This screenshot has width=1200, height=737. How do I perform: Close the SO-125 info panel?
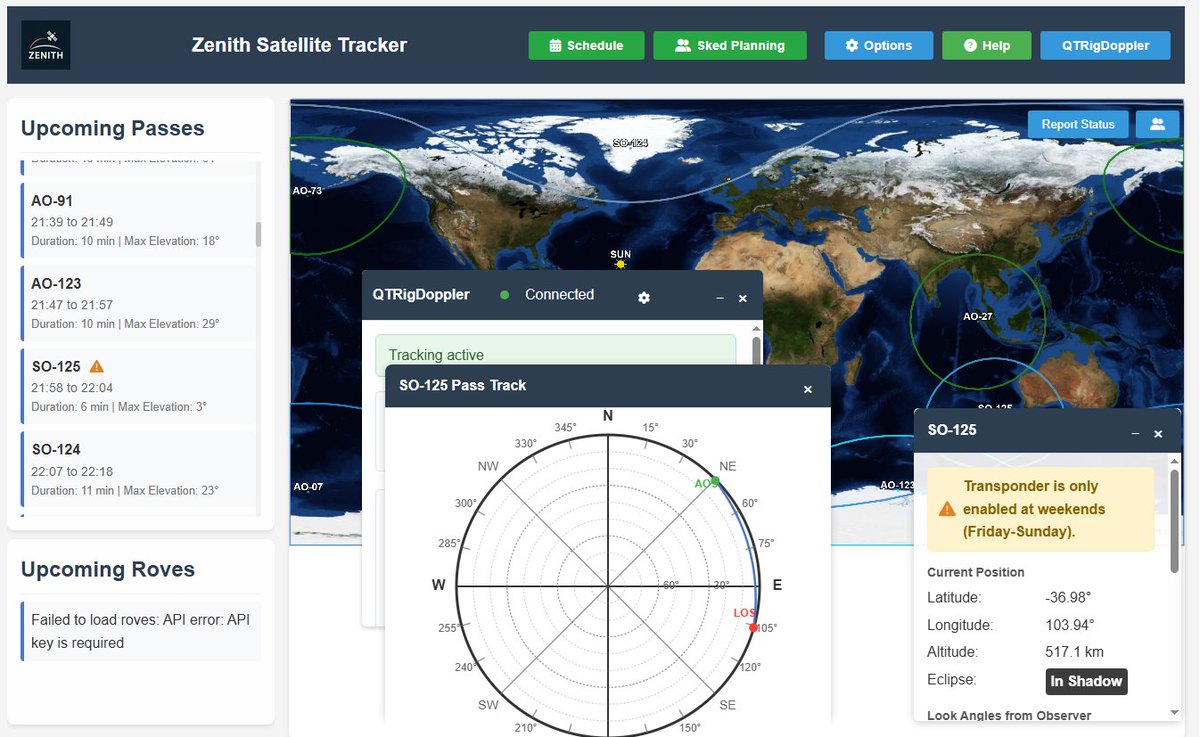pyautogui.click(x=1158, y=433)
